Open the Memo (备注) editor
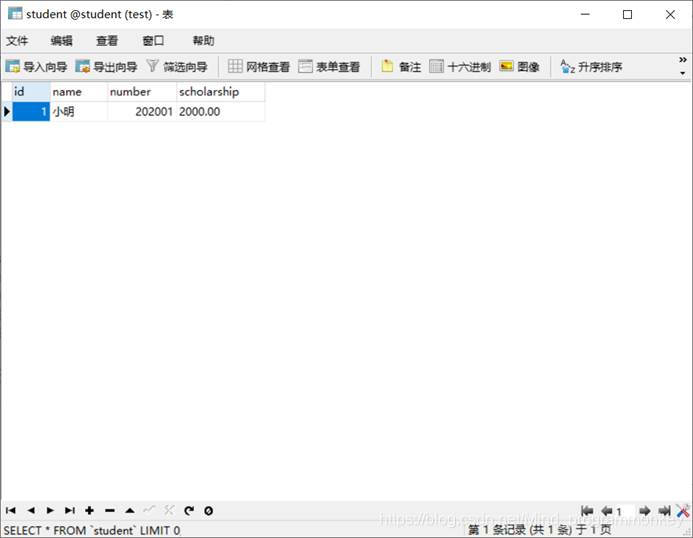This screenshot has width=693, height=538. tap(401, 67)
